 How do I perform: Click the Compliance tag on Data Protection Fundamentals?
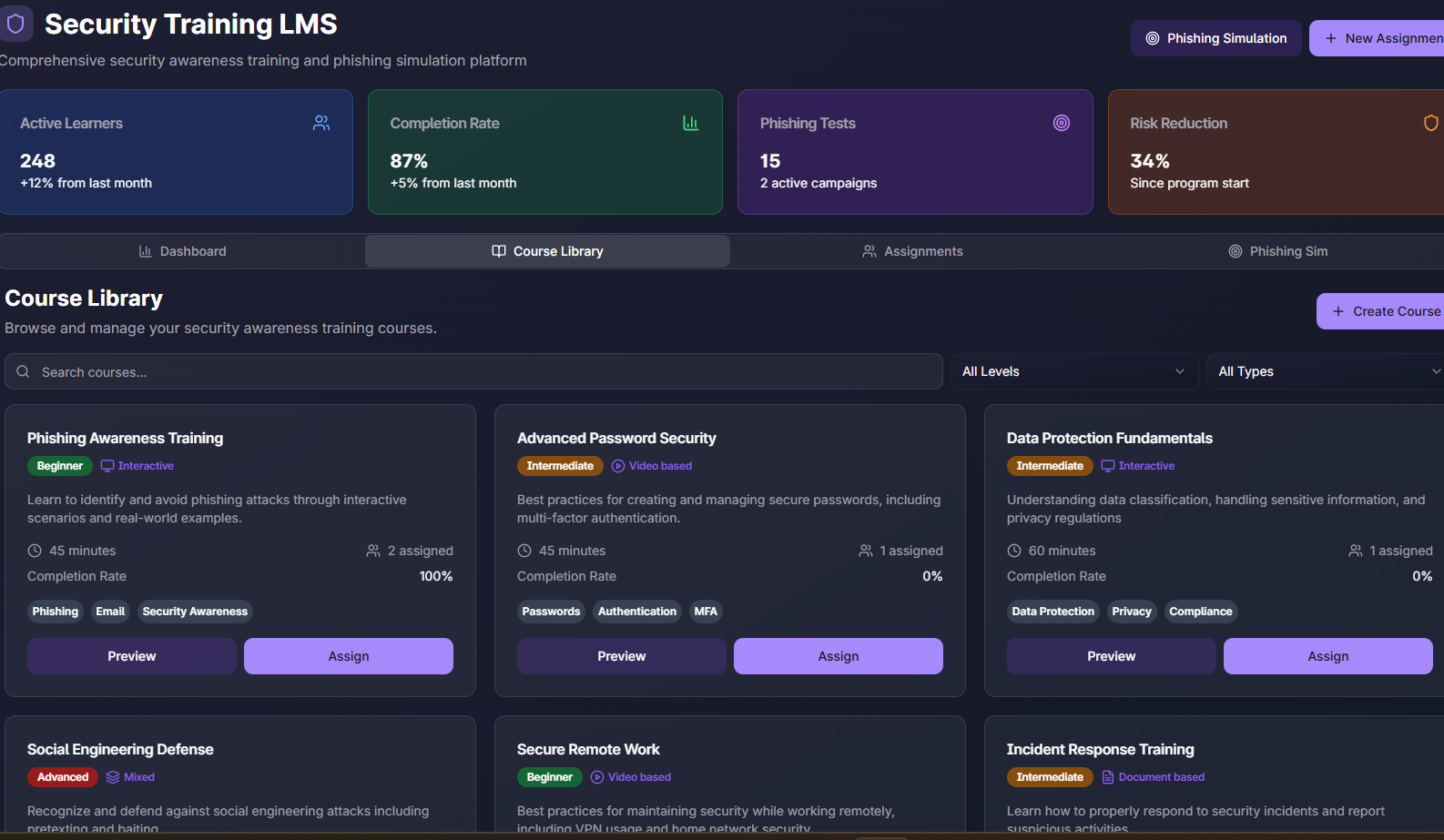pos(1200,612)
